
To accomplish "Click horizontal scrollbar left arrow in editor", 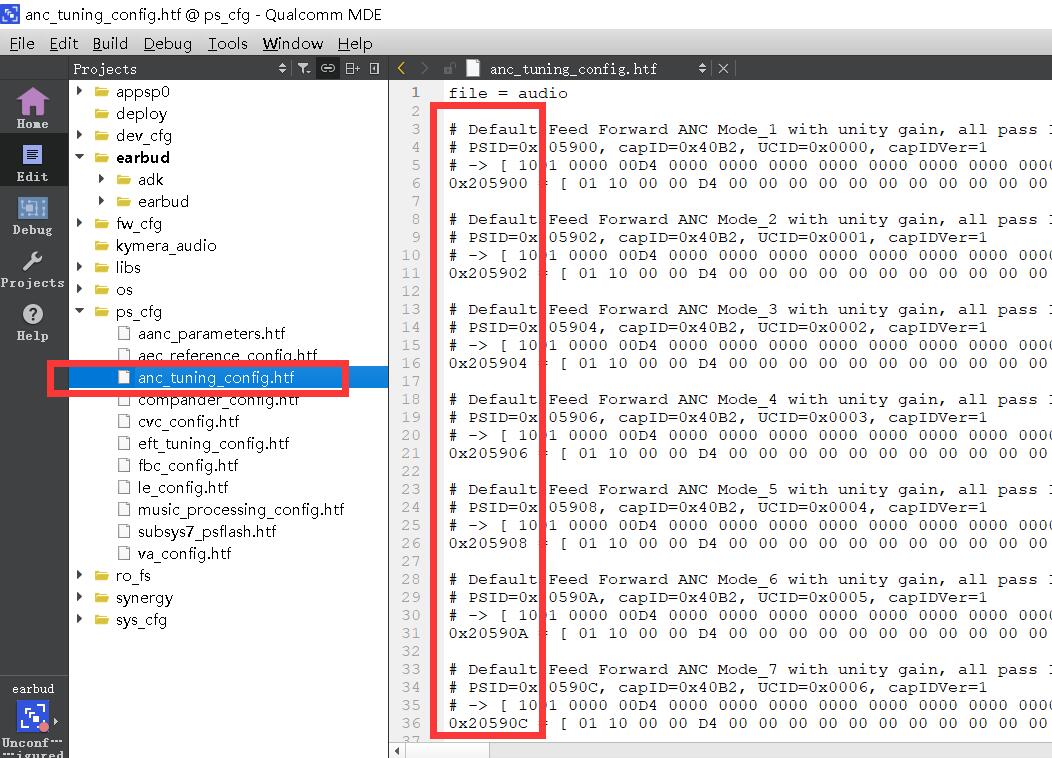I will [x=397, y=751].
